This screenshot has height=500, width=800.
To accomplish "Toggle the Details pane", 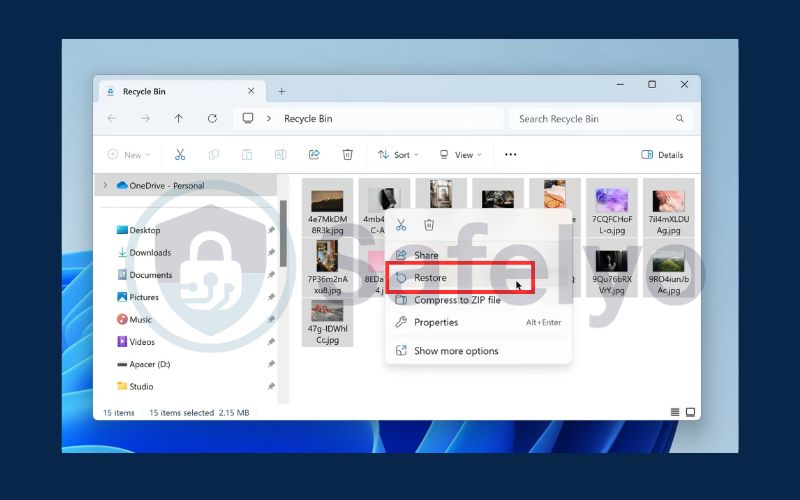I will pyautogui.click(x=662, y=155).
